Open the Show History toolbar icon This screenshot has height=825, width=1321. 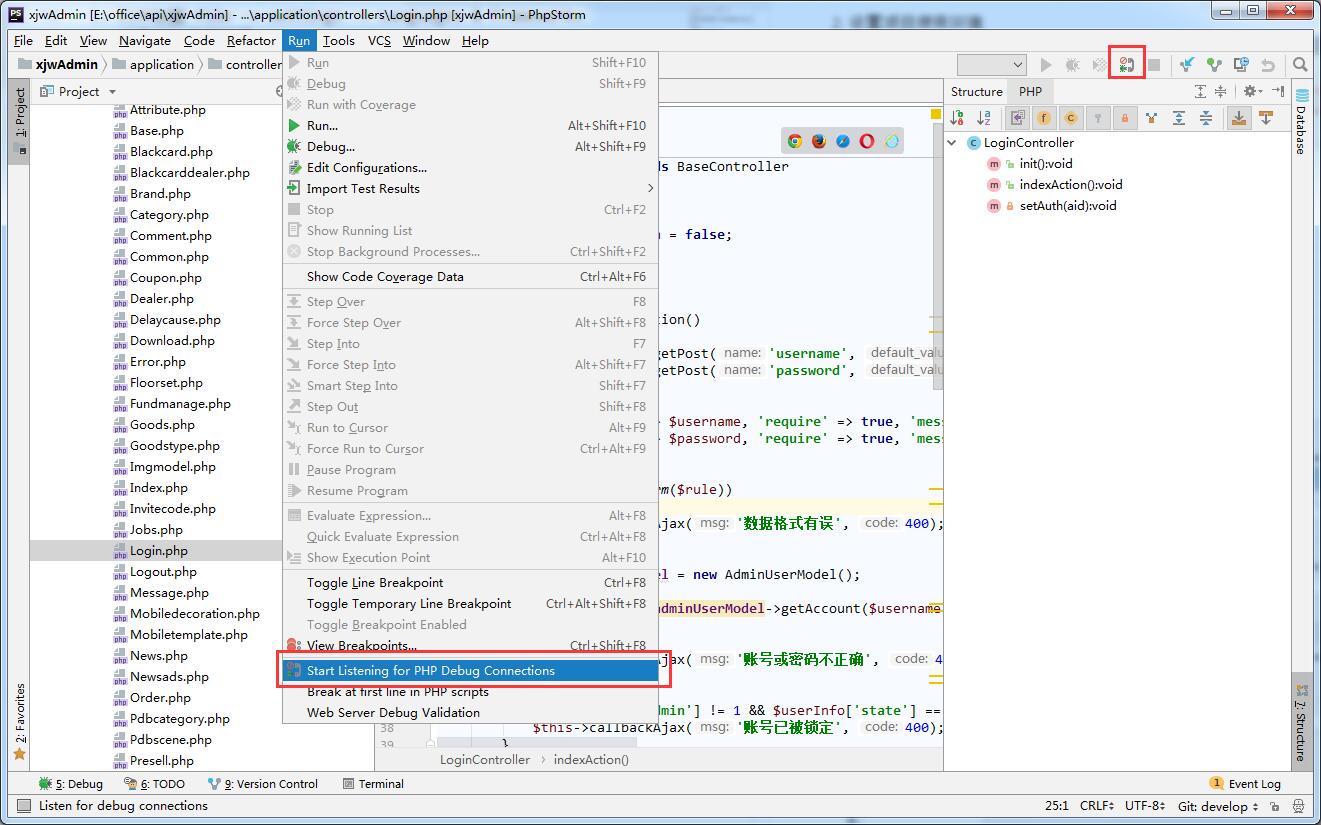point(1241,65)
